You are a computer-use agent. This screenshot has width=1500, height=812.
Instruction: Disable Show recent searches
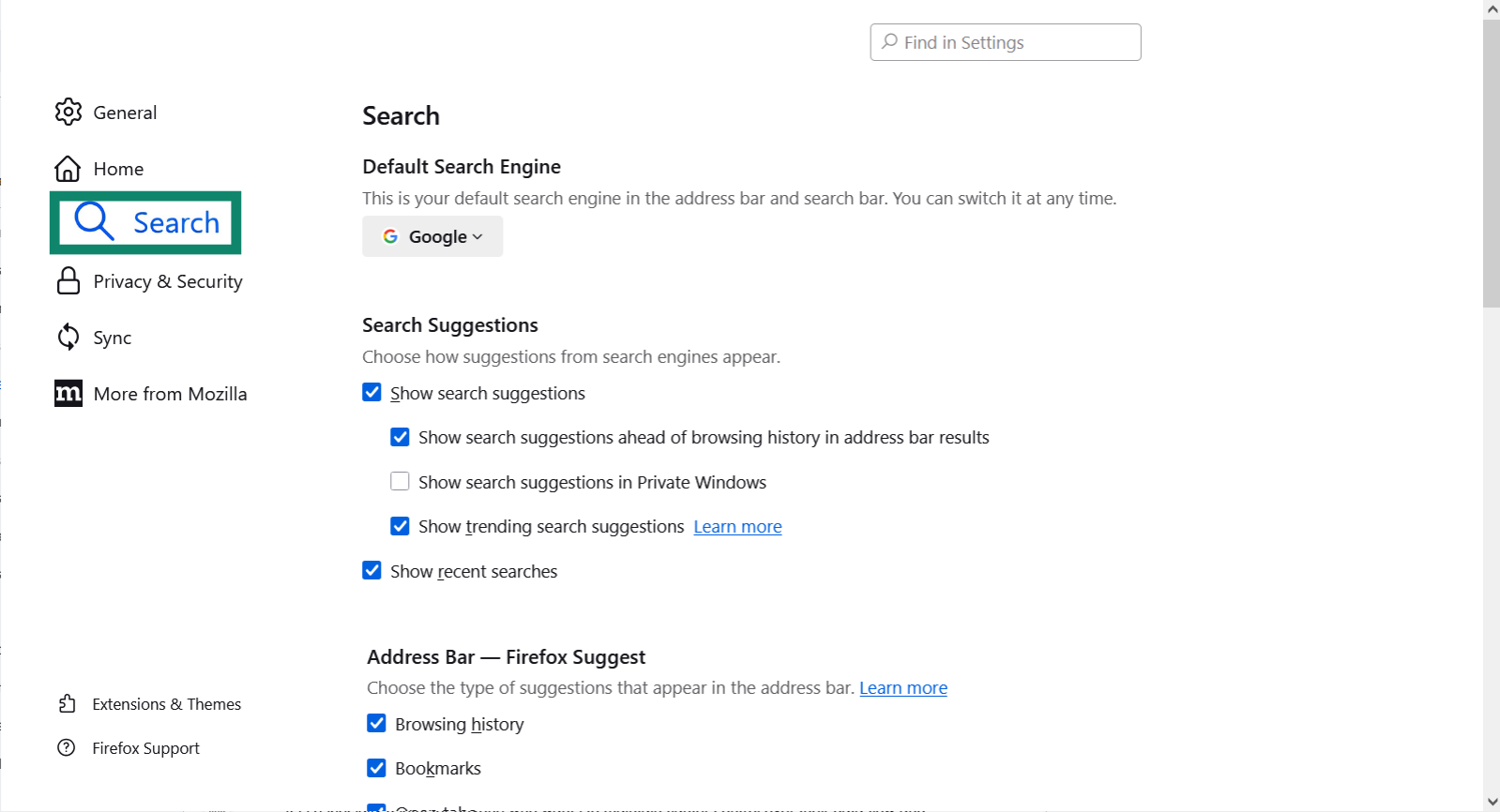coord(371,570)
